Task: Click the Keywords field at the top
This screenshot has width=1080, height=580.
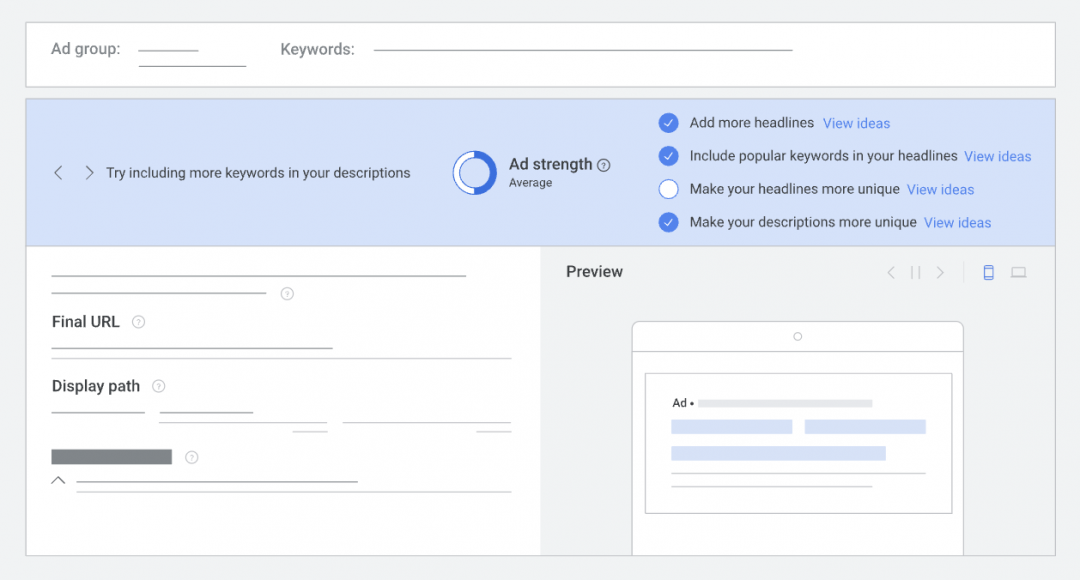Action: point(582,49)
